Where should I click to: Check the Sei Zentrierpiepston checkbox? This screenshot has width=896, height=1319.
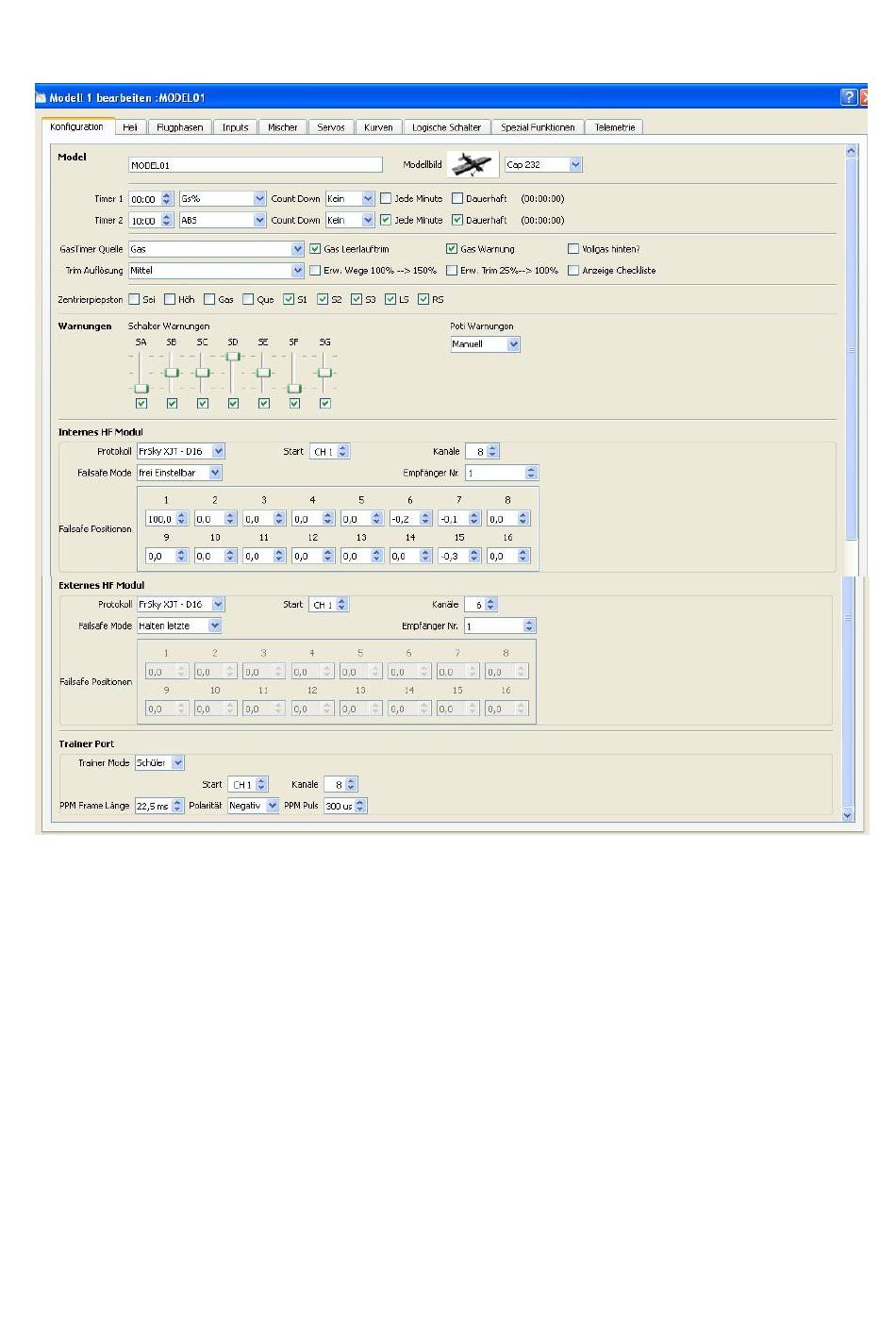[134, 299]
